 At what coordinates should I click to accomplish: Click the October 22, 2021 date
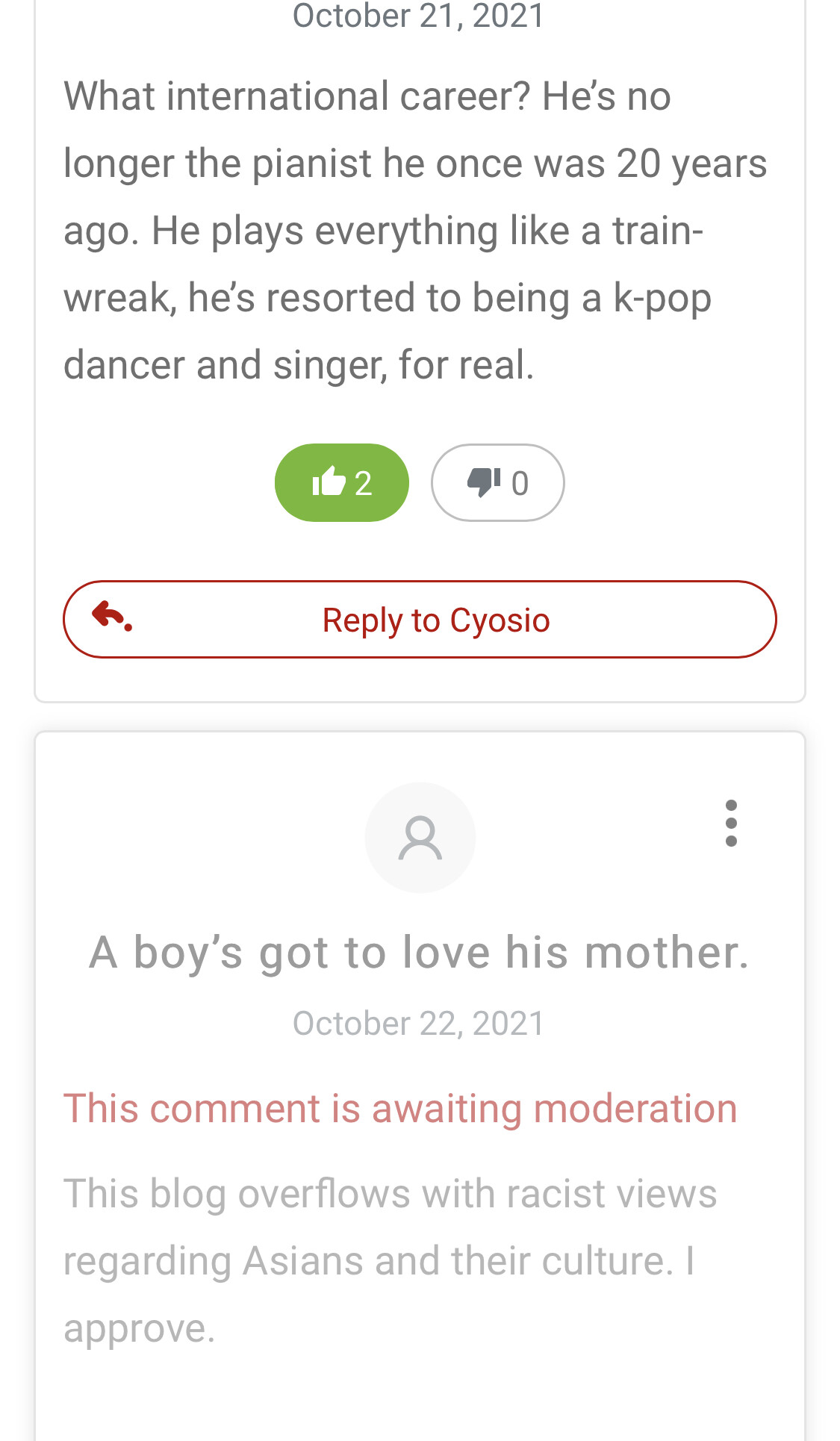(x=419, y=1023)
